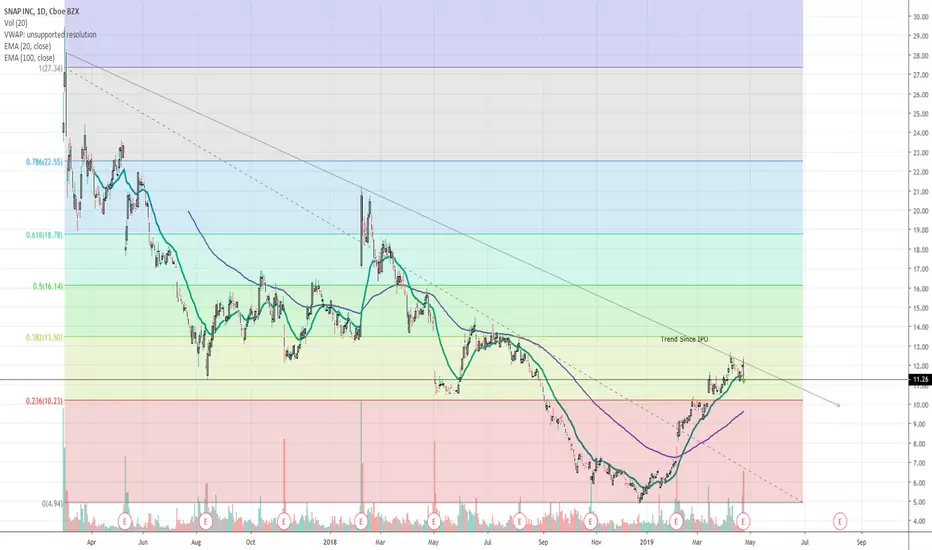Click the 30.00 price axis label
This screenshot has height=550, width=932.
pos(921,17)
